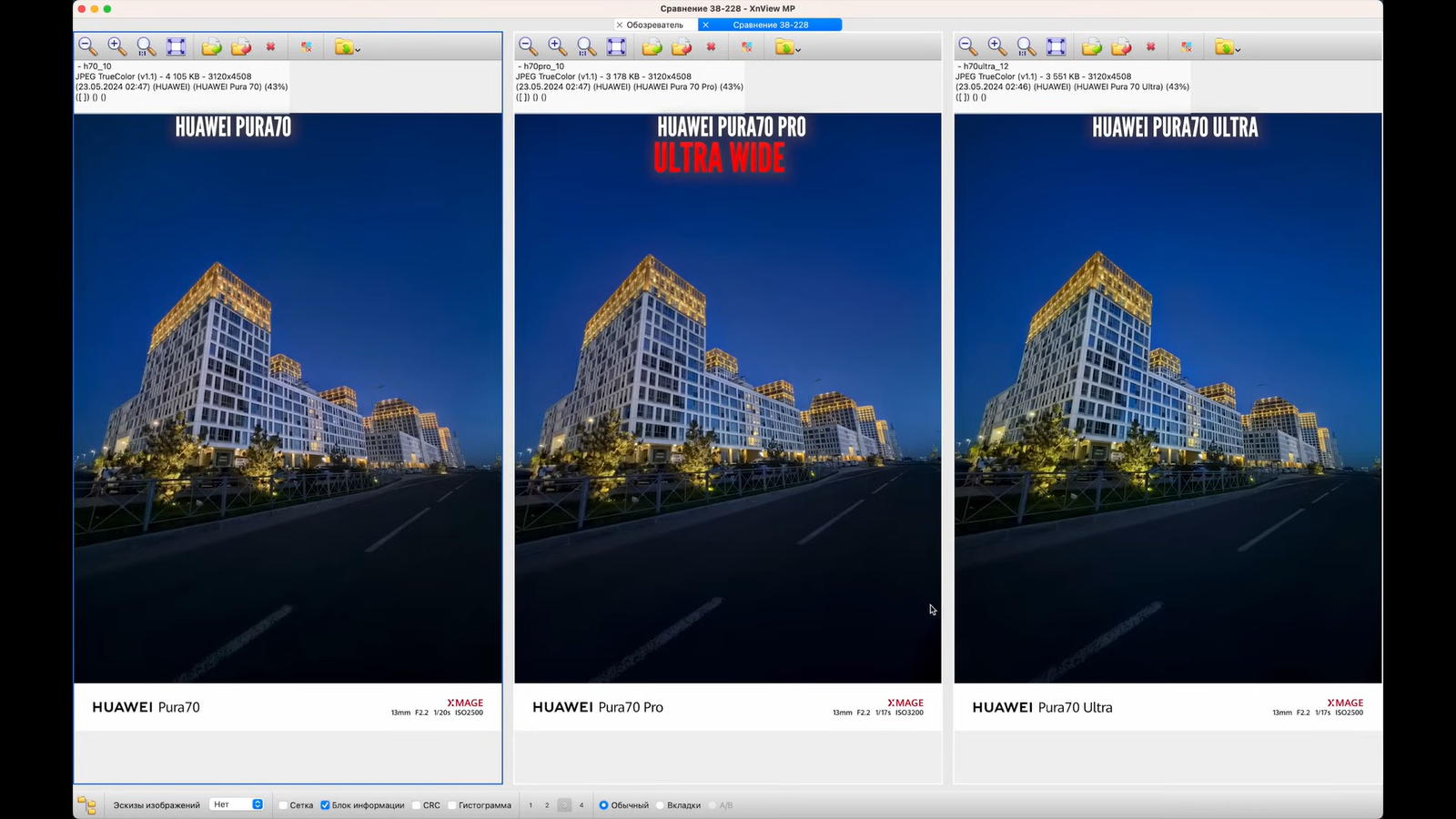1456x819 pixels.
Task: Click the zoom 1:1 magnifier in right panel
Action: pos(1026,46)
